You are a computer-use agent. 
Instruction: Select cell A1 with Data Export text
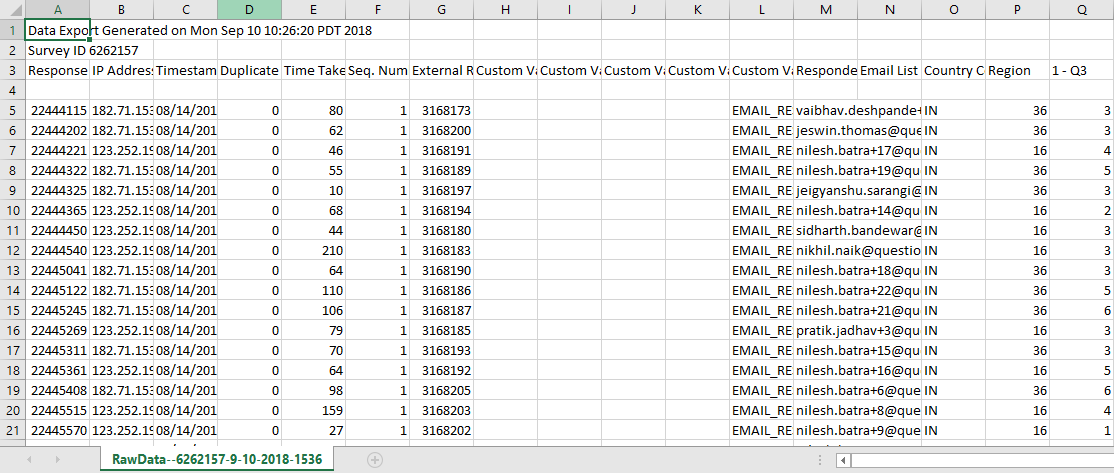(x=58, y=30)
